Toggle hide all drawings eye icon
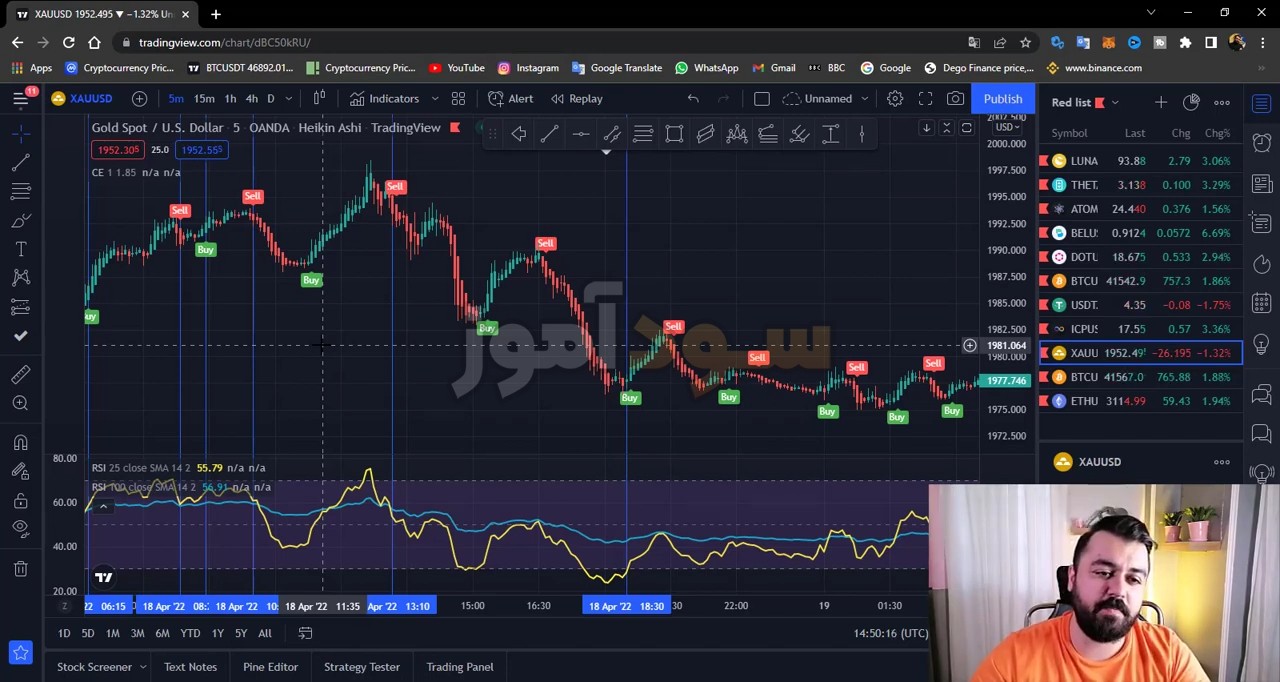Screen dimensions: 1280x682 click(x=21, y=527)
